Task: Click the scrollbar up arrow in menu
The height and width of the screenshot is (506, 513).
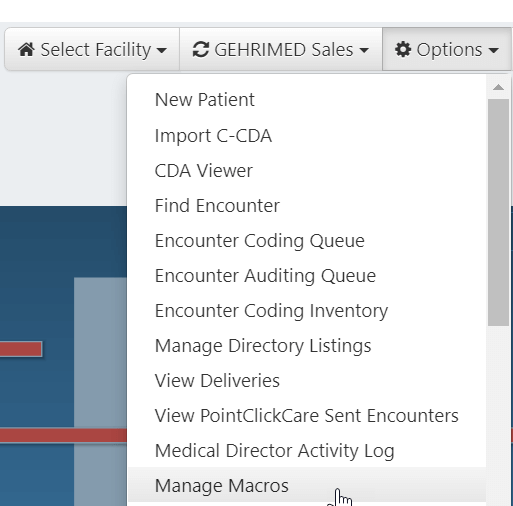Action: pyautogui.click(x=498, y=87)
